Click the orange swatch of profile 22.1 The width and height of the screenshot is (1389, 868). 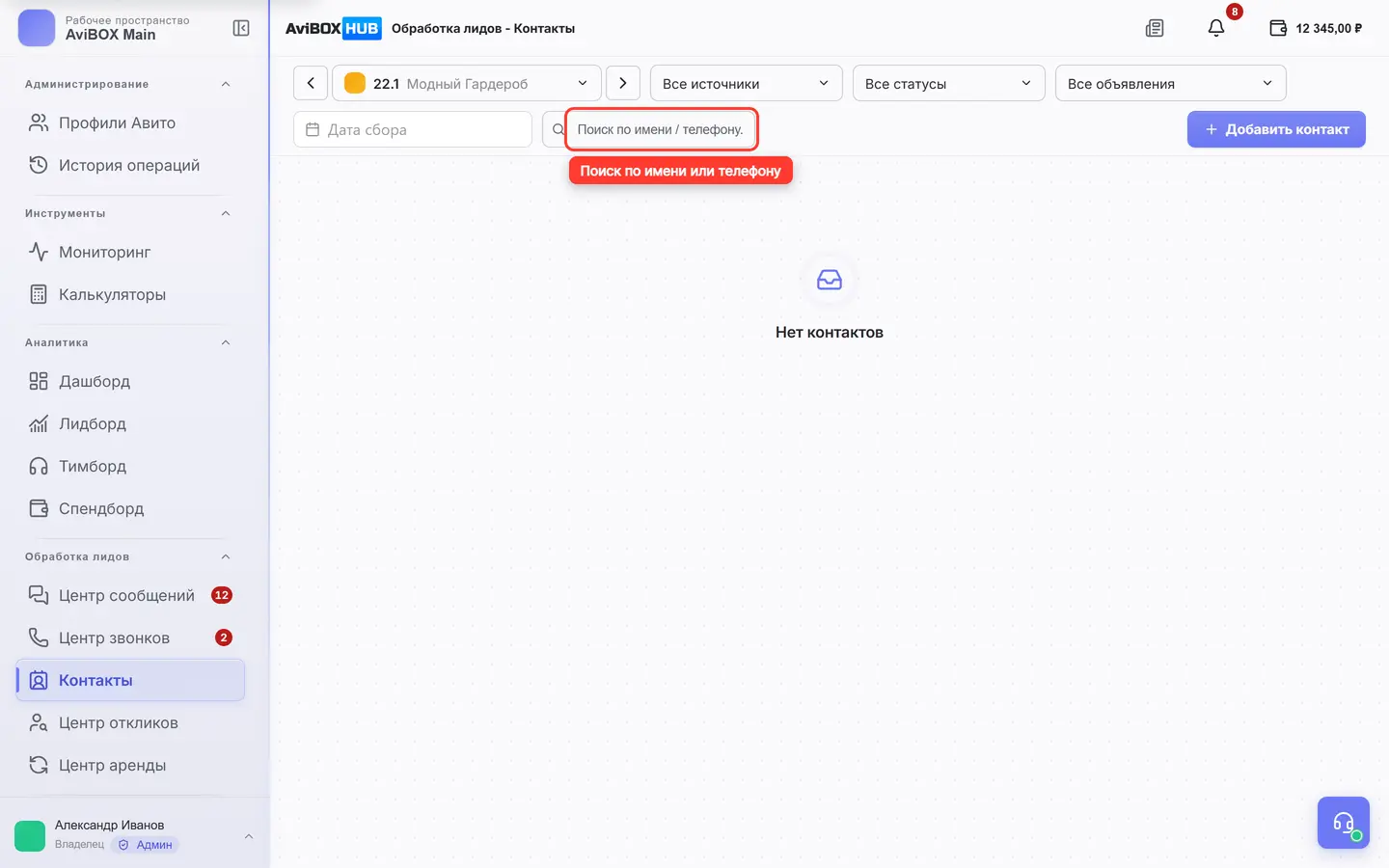355,83
